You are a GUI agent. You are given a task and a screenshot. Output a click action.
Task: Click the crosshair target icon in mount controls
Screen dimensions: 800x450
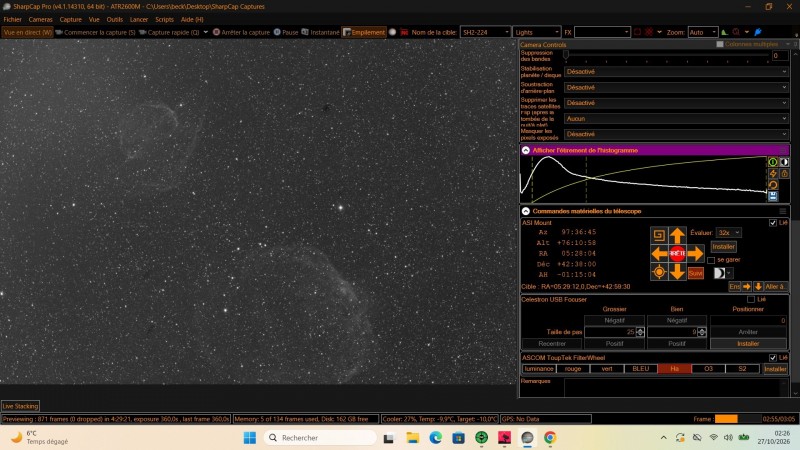[659, 272]
